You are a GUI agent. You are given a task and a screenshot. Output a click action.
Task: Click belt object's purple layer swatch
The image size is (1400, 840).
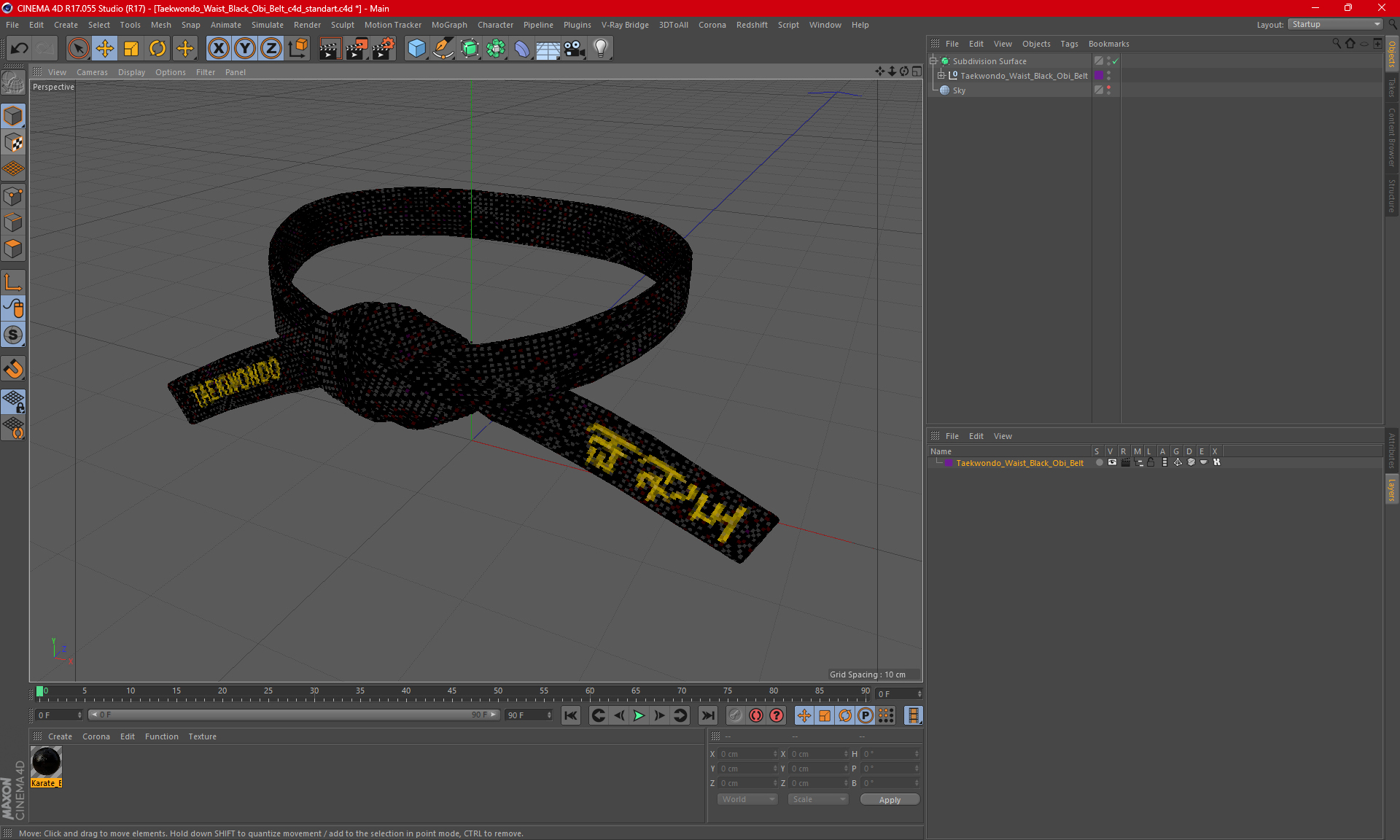[1099, 76]
